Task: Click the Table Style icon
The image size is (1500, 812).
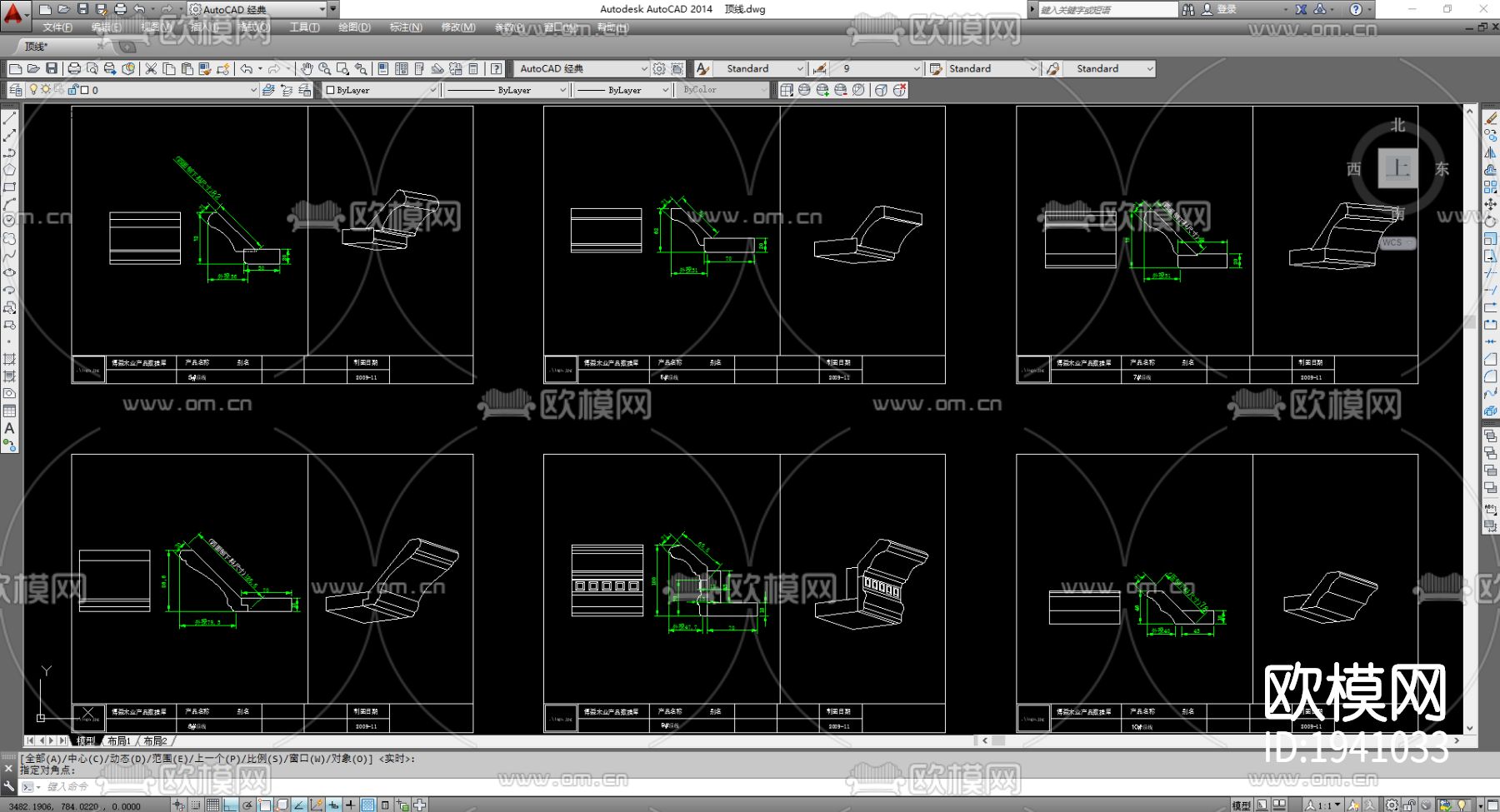Action: 936,68
